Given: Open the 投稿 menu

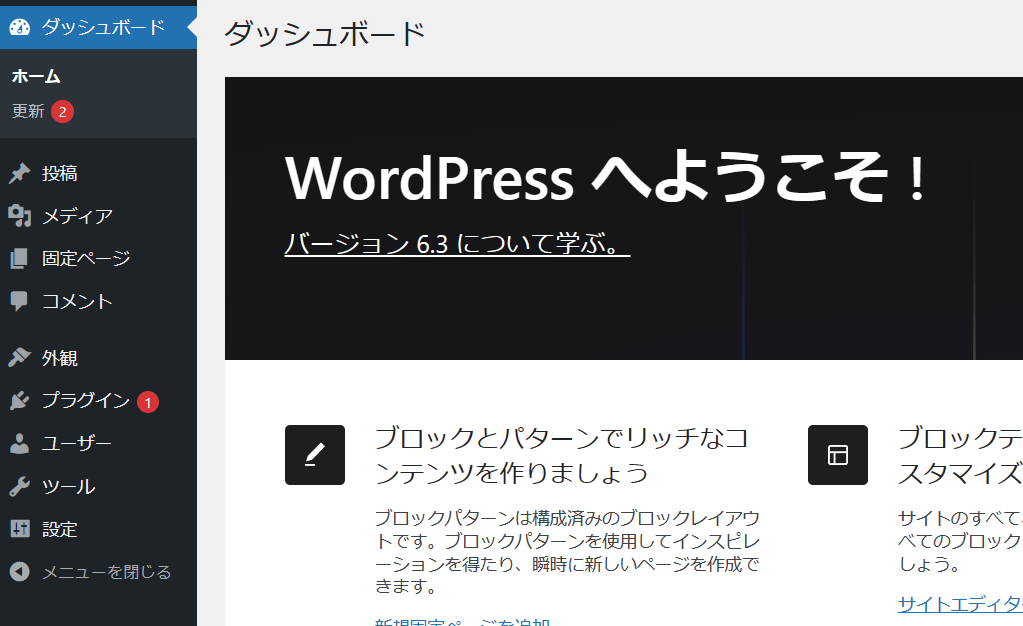Looking at the screenshot, I should click(x=99, y=173).
